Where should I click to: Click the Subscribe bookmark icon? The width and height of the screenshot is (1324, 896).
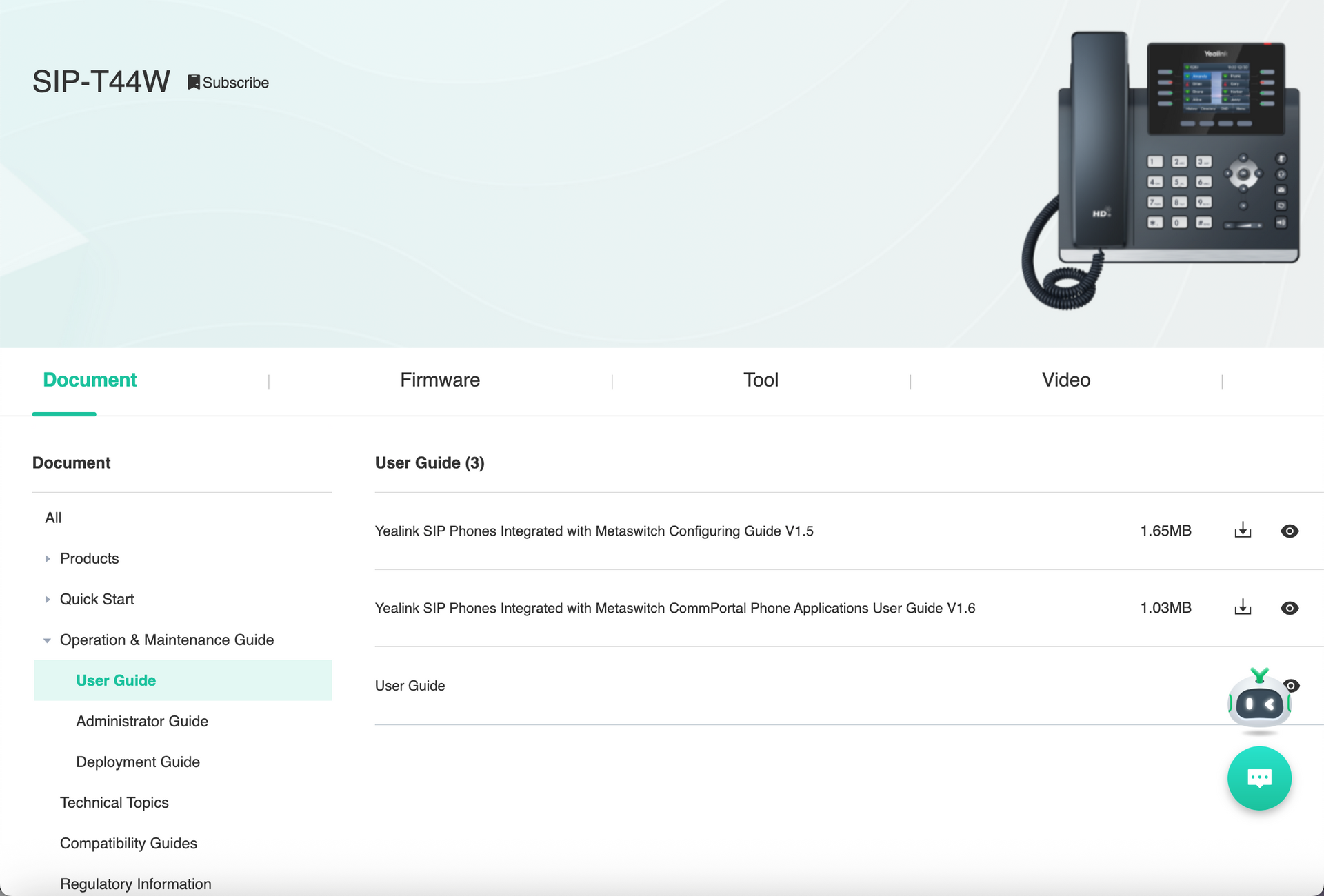tap(194, 83)
